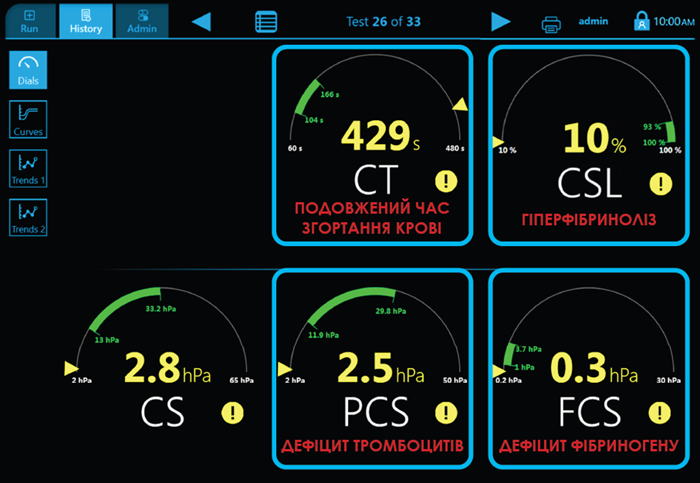
Task: Open the Dials view in sidebar
Action: (x=29, y=70)
